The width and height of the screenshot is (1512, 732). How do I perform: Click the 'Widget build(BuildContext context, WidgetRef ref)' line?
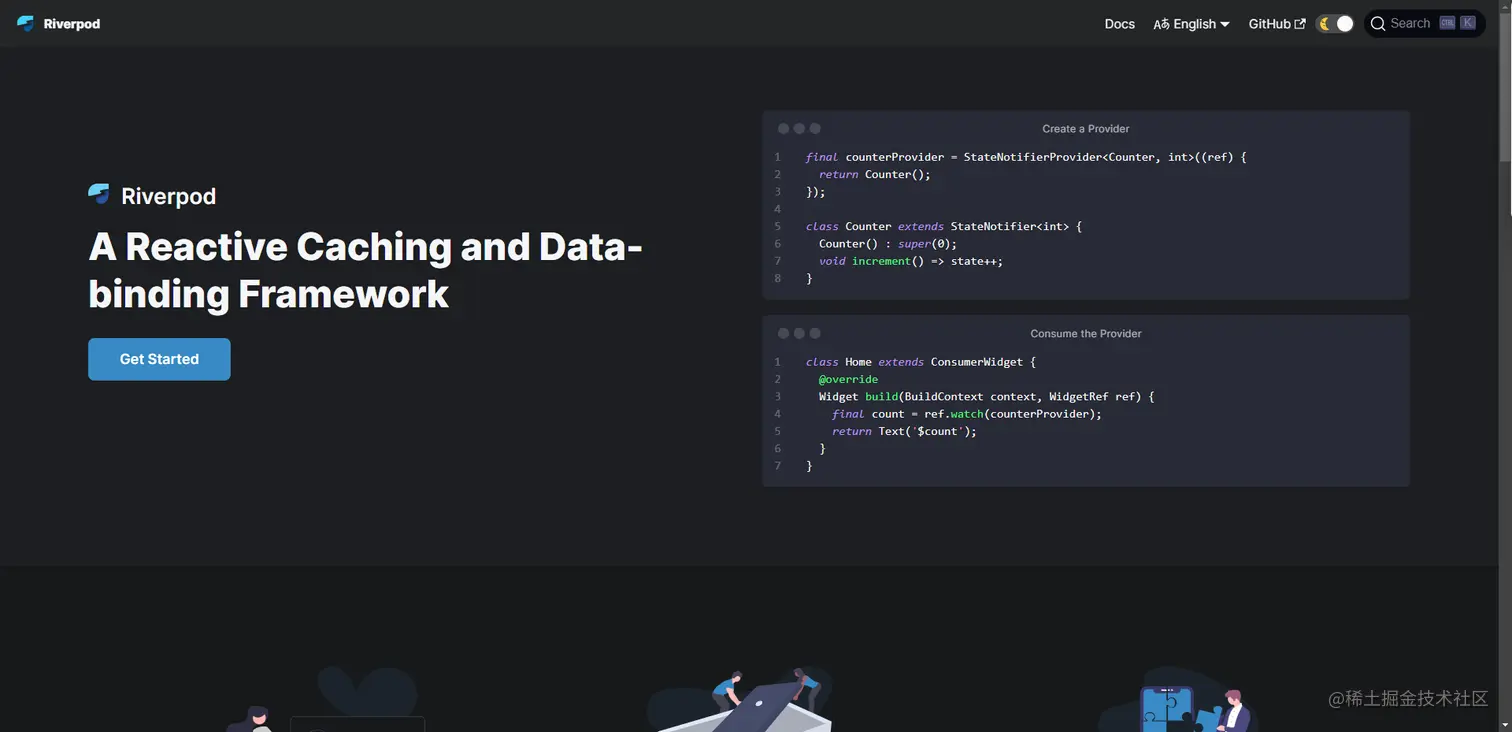pyautogui.click(x=986, y=397)
